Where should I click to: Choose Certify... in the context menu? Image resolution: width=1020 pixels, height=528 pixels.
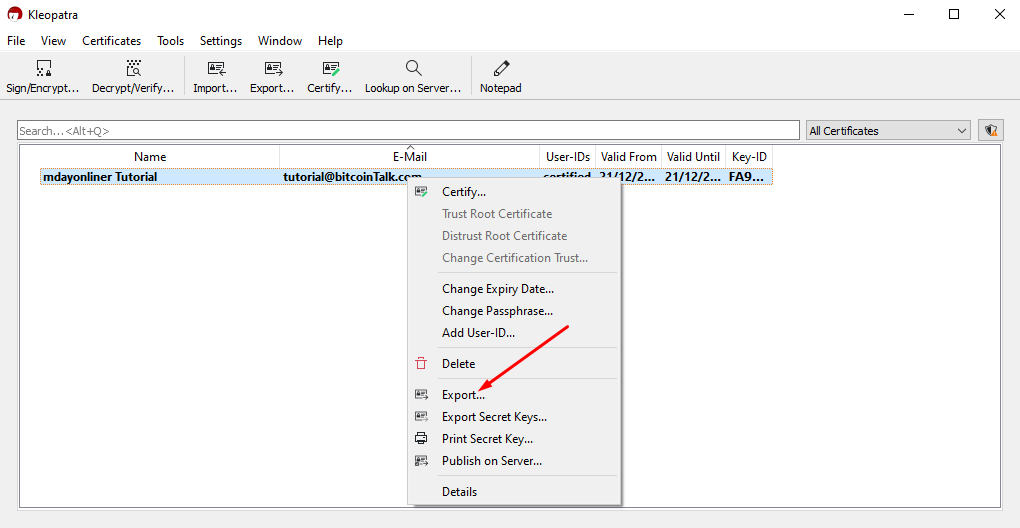click(x=514, y=192)
